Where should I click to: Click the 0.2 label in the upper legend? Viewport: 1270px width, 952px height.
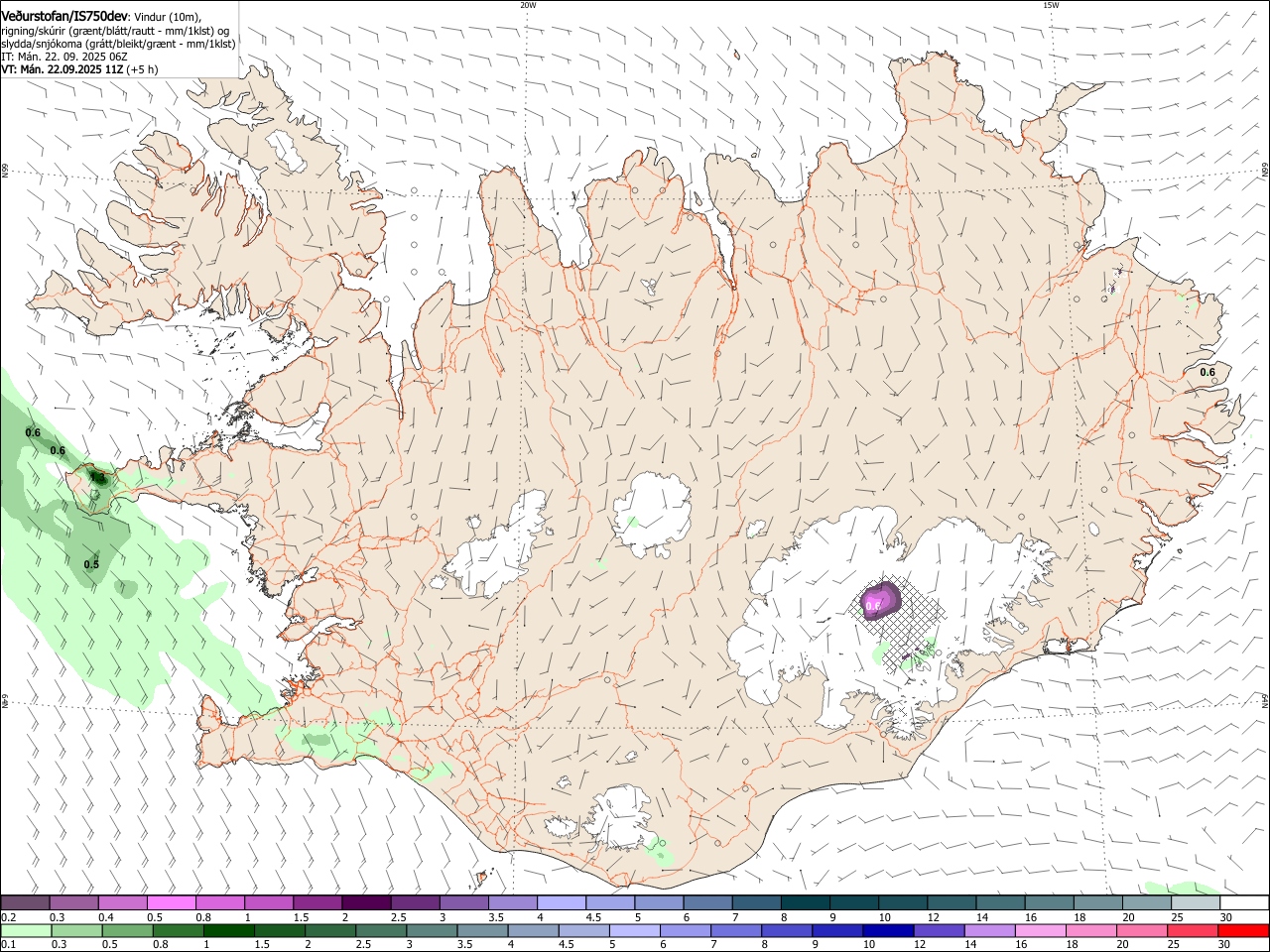[x=8, y=917]
